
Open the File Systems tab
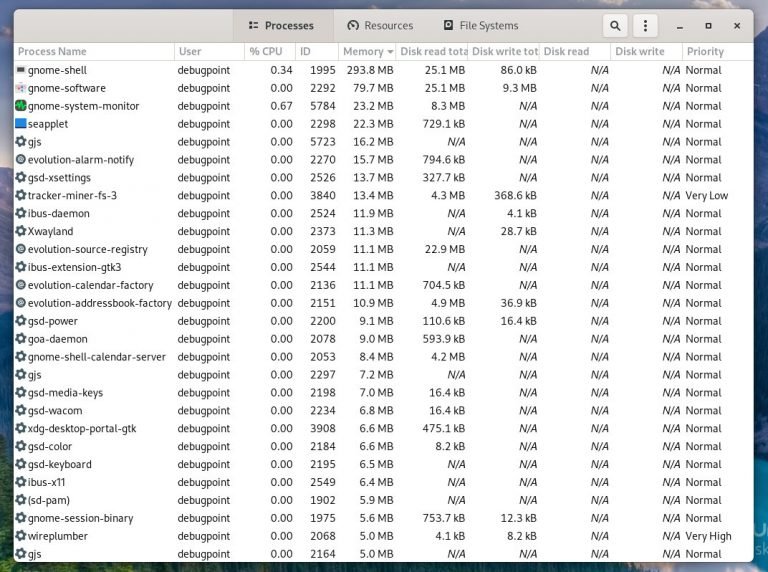(x=480, y=26)
